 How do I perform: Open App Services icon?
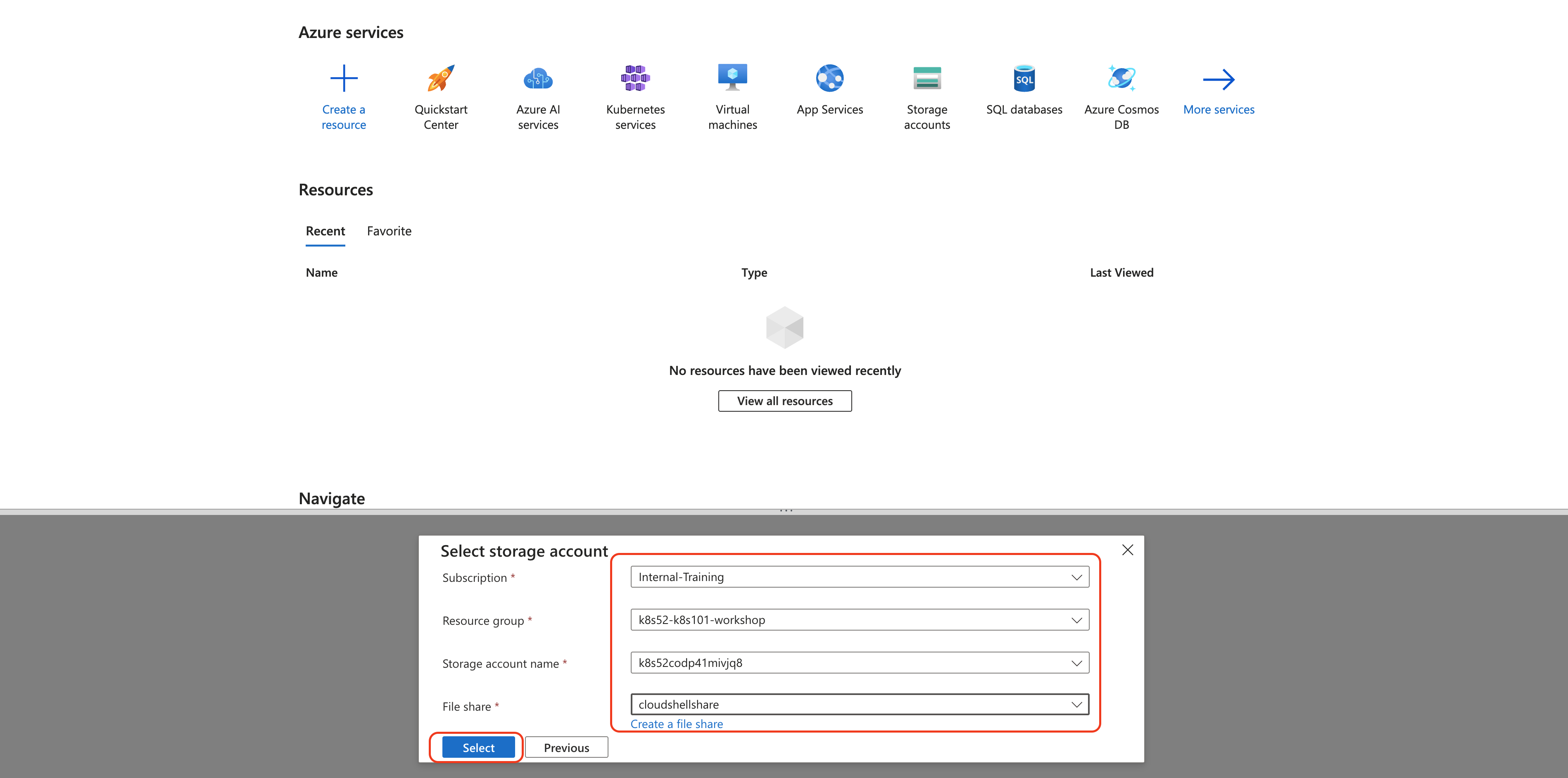click(x=830, y=78)
